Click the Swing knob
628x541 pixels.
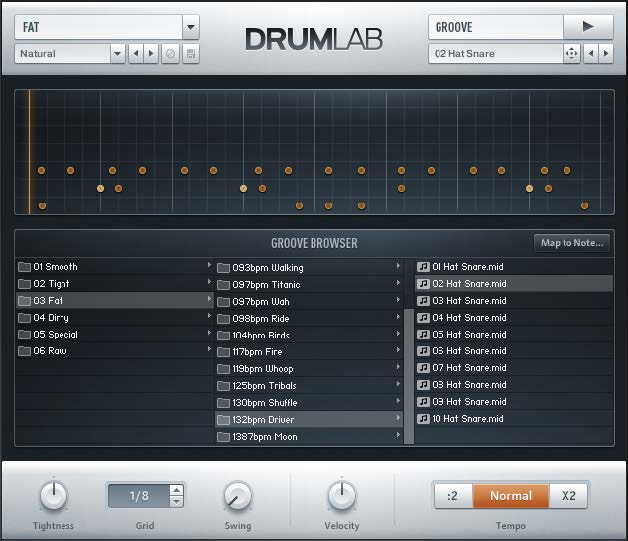tap(238, 497)
